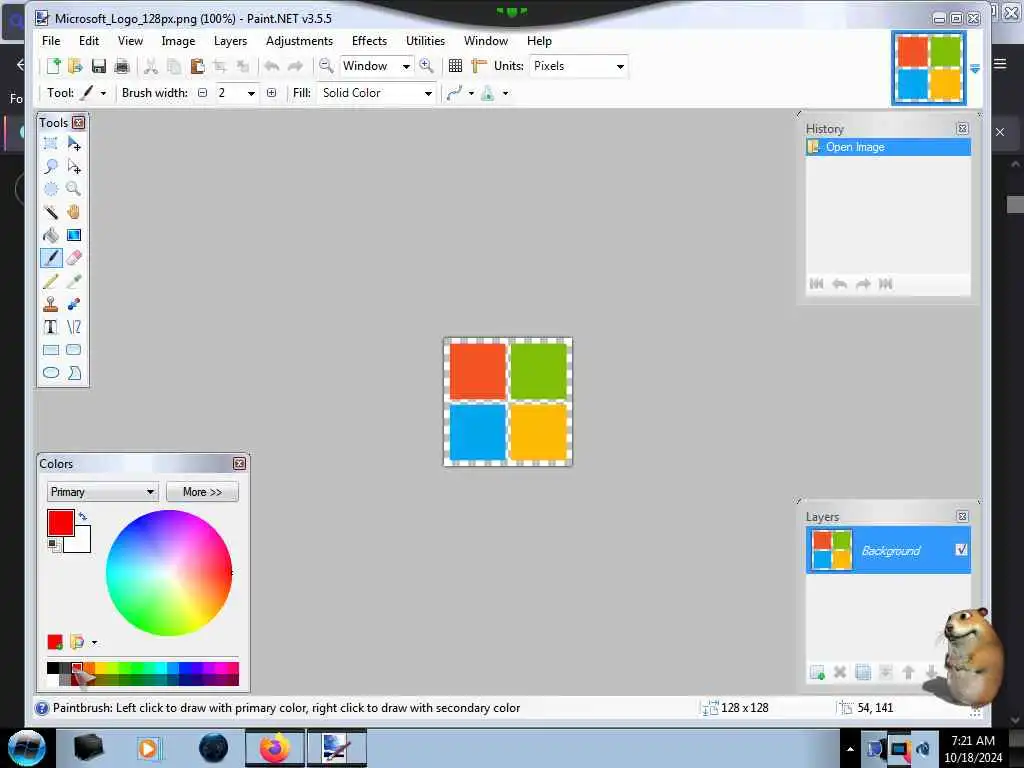The height and width of the screenshot is (768, 1024).
Task: Click the image thumbnail in top-right corner
Action: point(929,68)
